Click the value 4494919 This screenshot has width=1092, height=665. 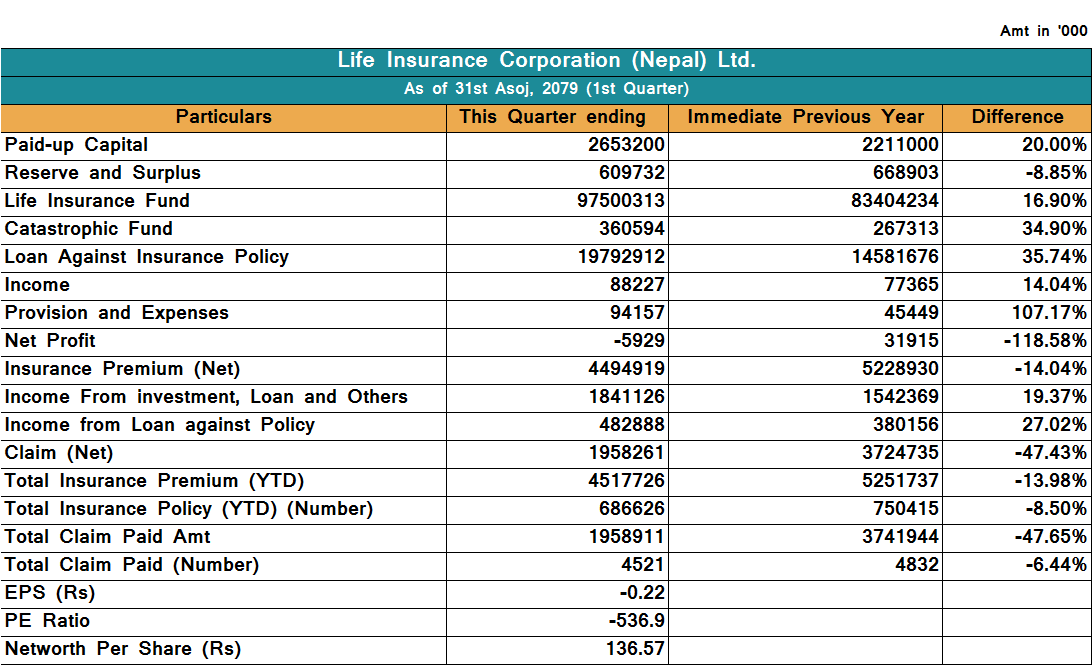tap(626, 368)
